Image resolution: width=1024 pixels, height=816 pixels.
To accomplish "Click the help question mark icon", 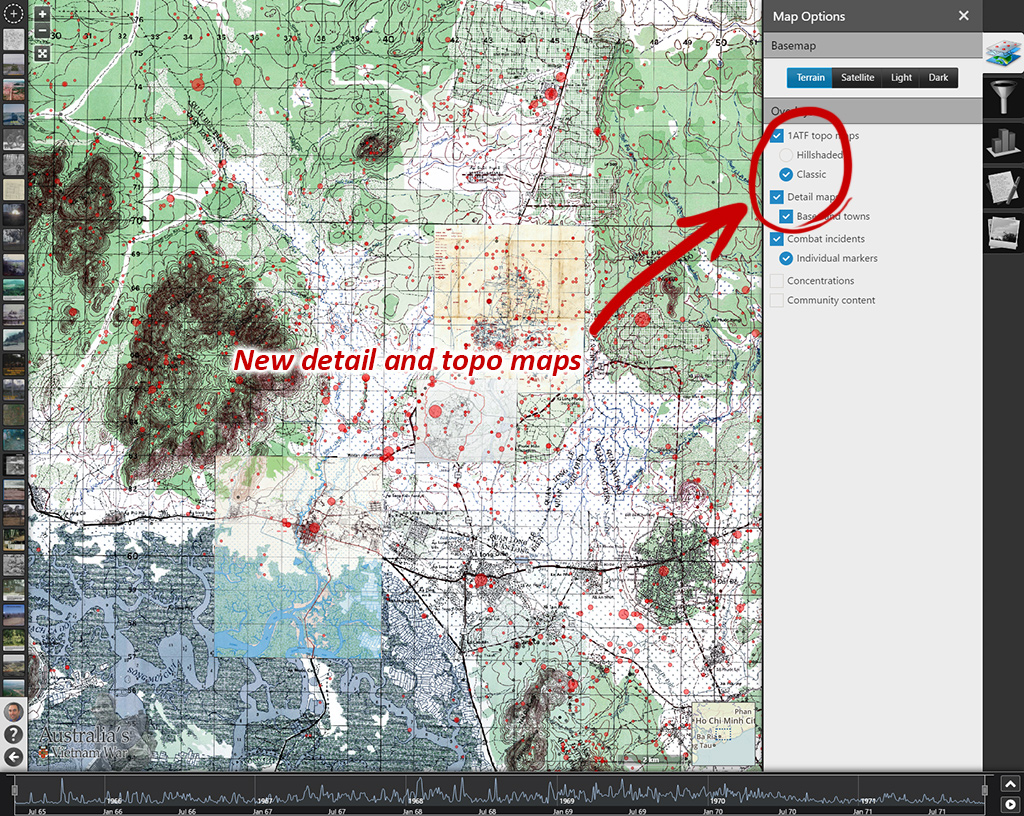I will point(14,735).
